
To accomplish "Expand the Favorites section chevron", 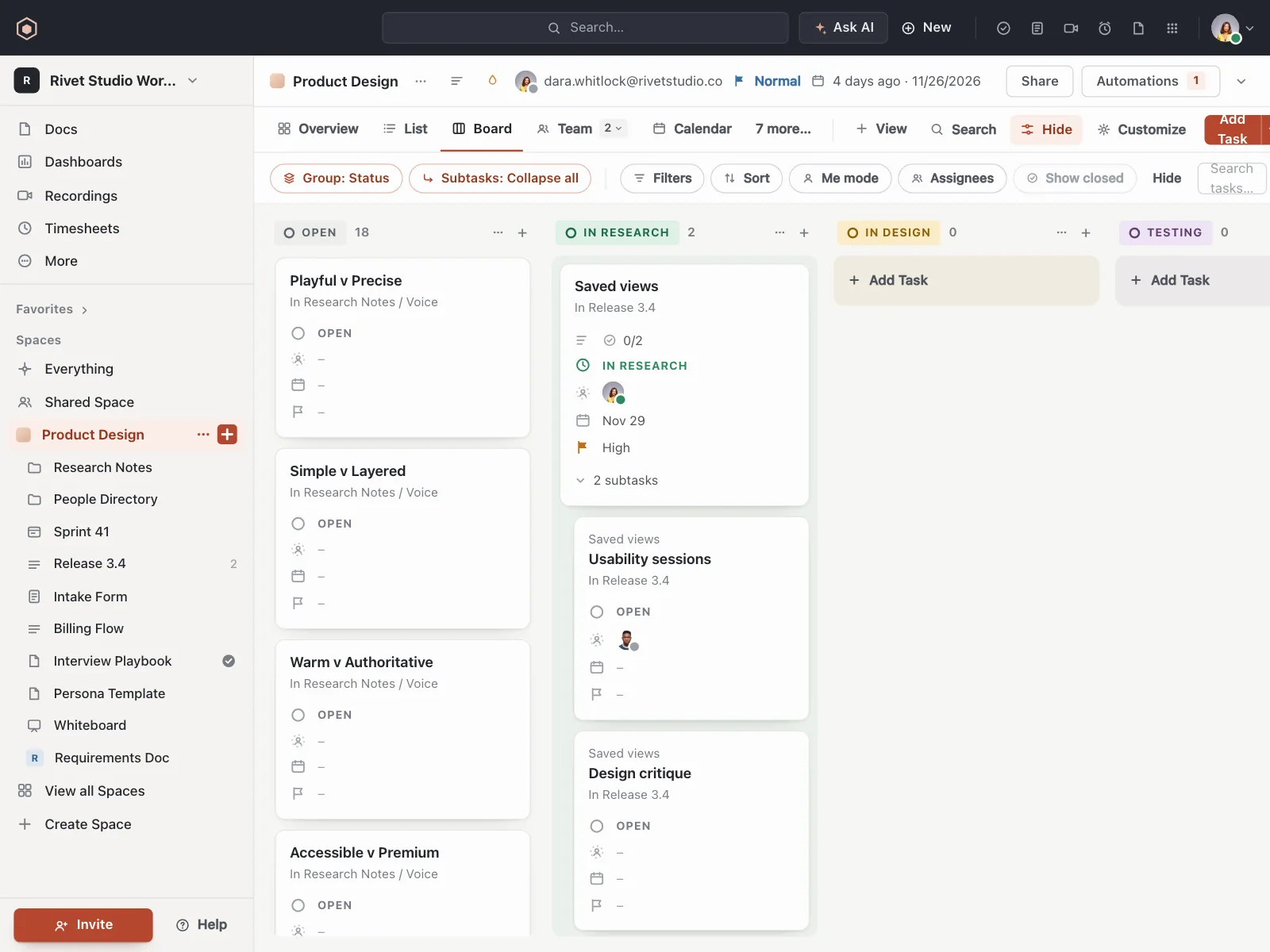I will (x=84, y=310).
